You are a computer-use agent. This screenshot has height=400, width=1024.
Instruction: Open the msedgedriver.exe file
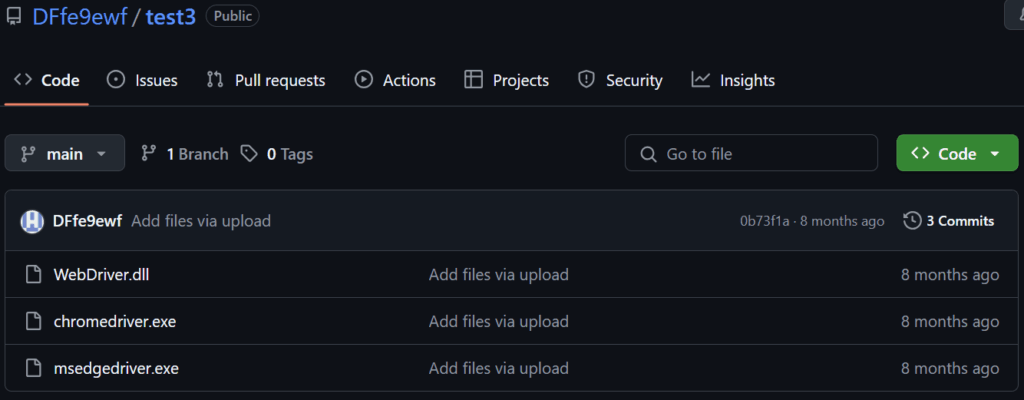pos(116,368)
